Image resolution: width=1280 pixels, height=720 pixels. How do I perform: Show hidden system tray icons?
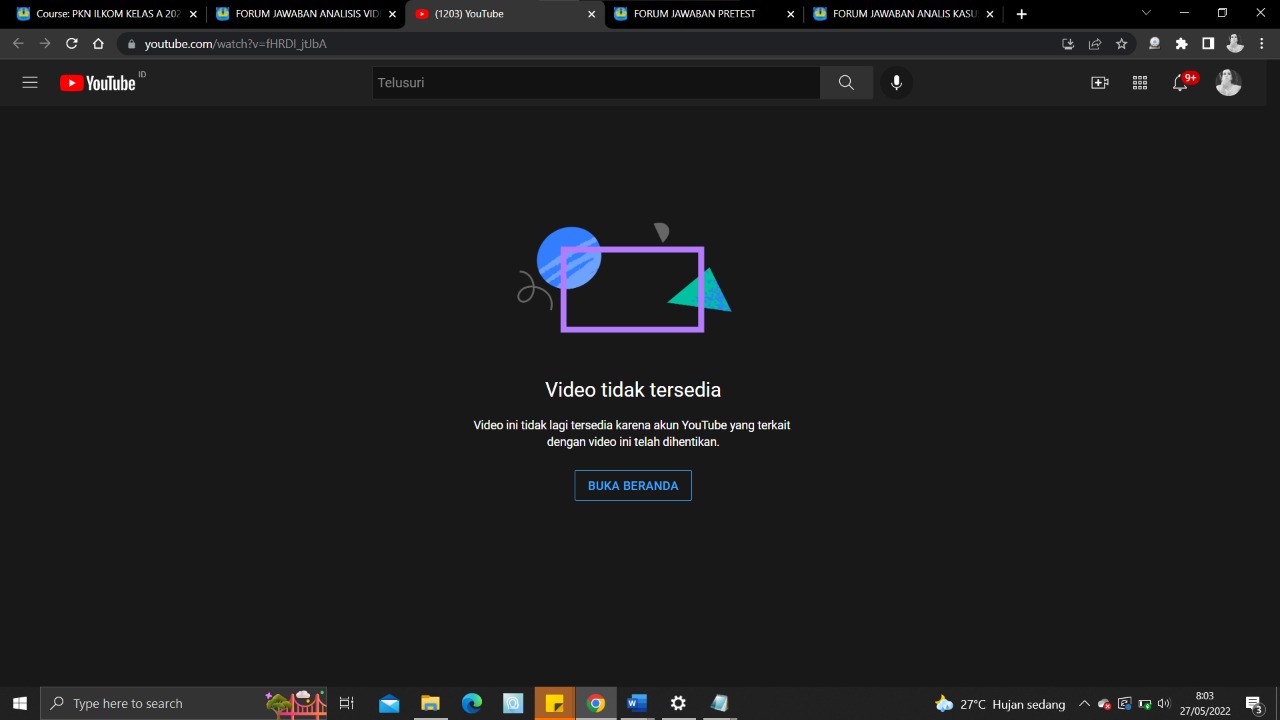[x=1084, y=704]
